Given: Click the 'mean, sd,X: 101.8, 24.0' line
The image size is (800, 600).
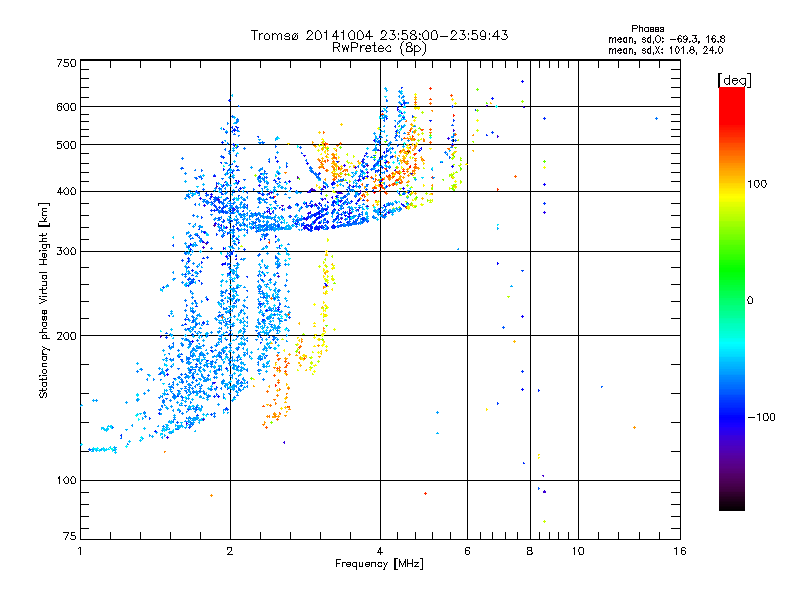Looking at the screenshot, I should [x=665, y=50].
